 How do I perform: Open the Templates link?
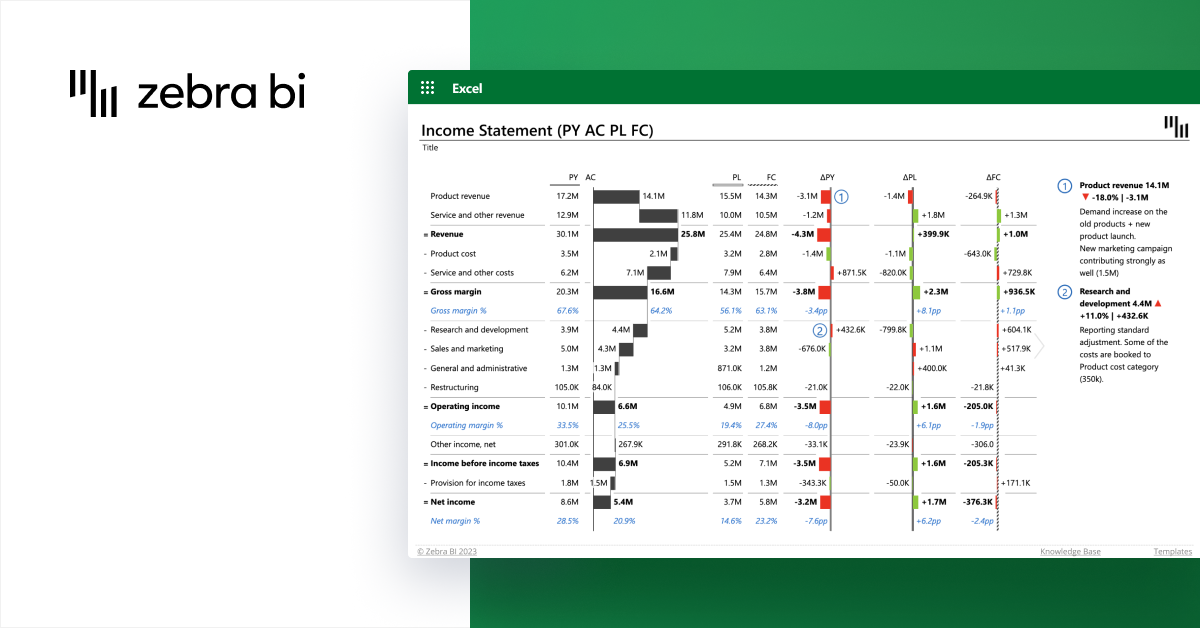tap(1172, 552)
